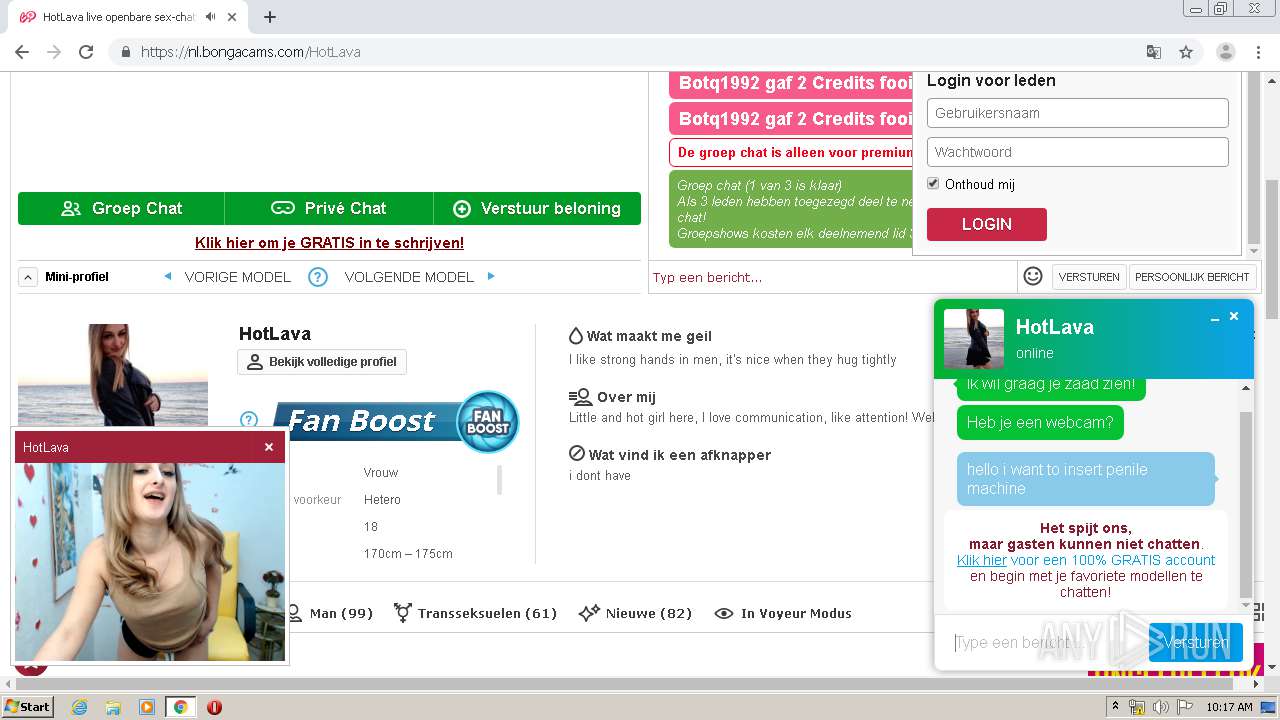
Task: Click the red LOGIN button
Action: click(987, 224)
